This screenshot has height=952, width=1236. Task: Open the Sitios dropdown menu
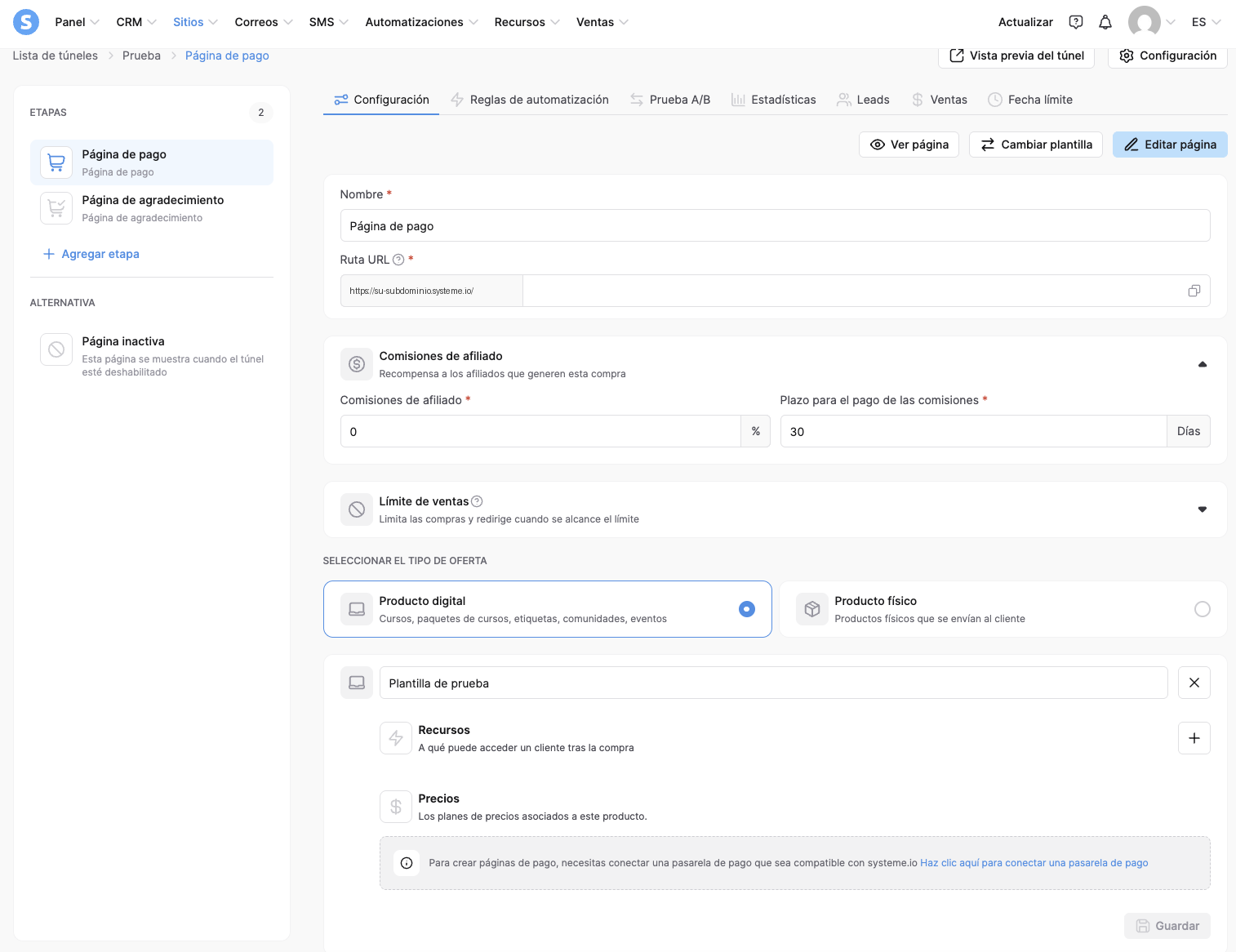195,22
